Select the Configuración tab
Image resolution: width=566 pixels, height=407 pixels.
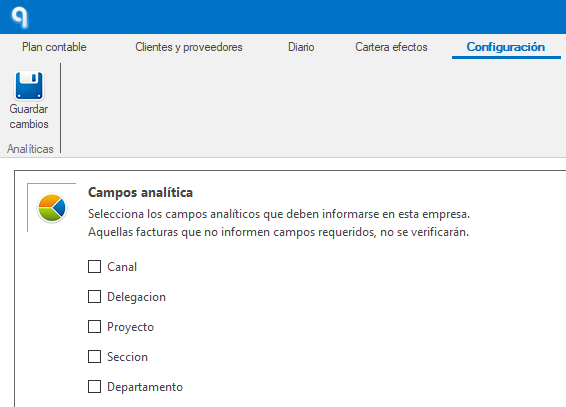(x=506, y=47)
